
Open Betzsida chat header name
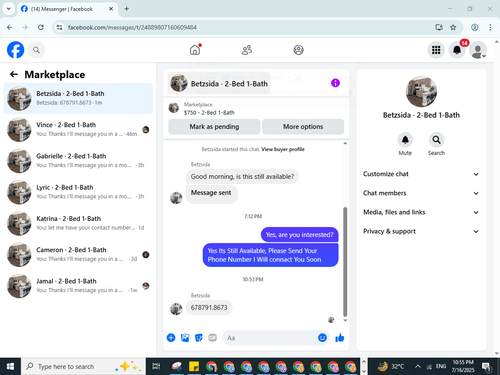(229, 84)
